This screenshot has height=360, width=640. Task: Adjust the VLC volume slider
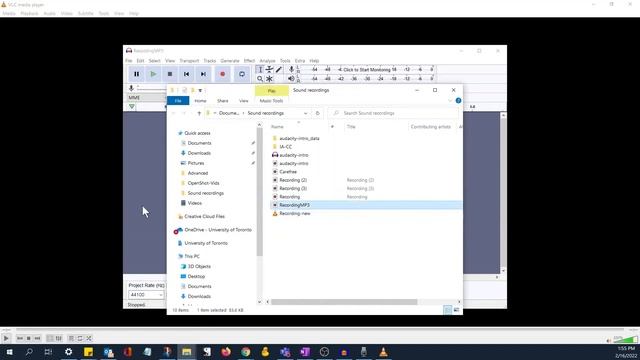click(x=626, y=339)
